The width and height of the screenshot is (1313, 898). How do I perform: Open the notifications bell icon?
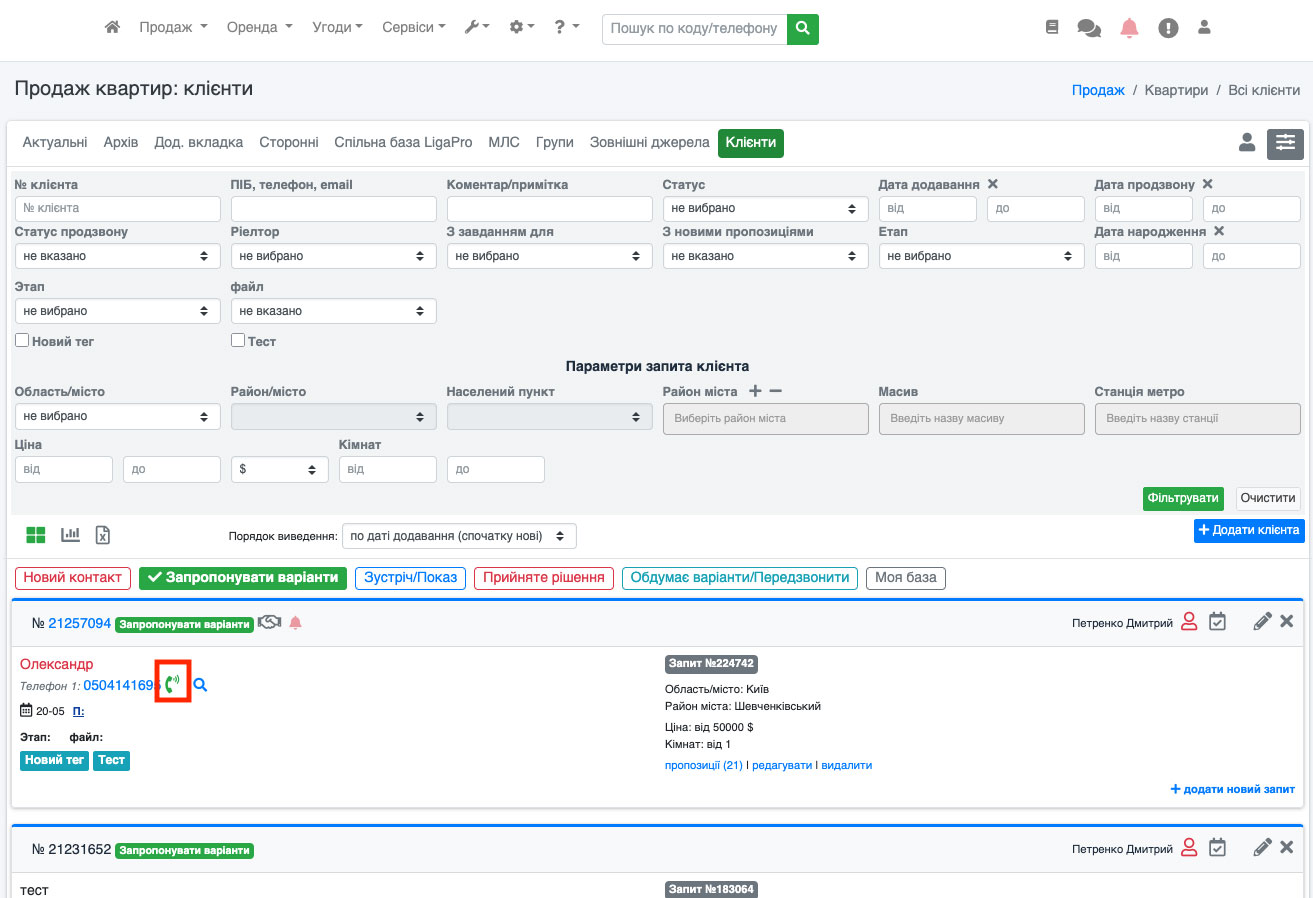1129,28
